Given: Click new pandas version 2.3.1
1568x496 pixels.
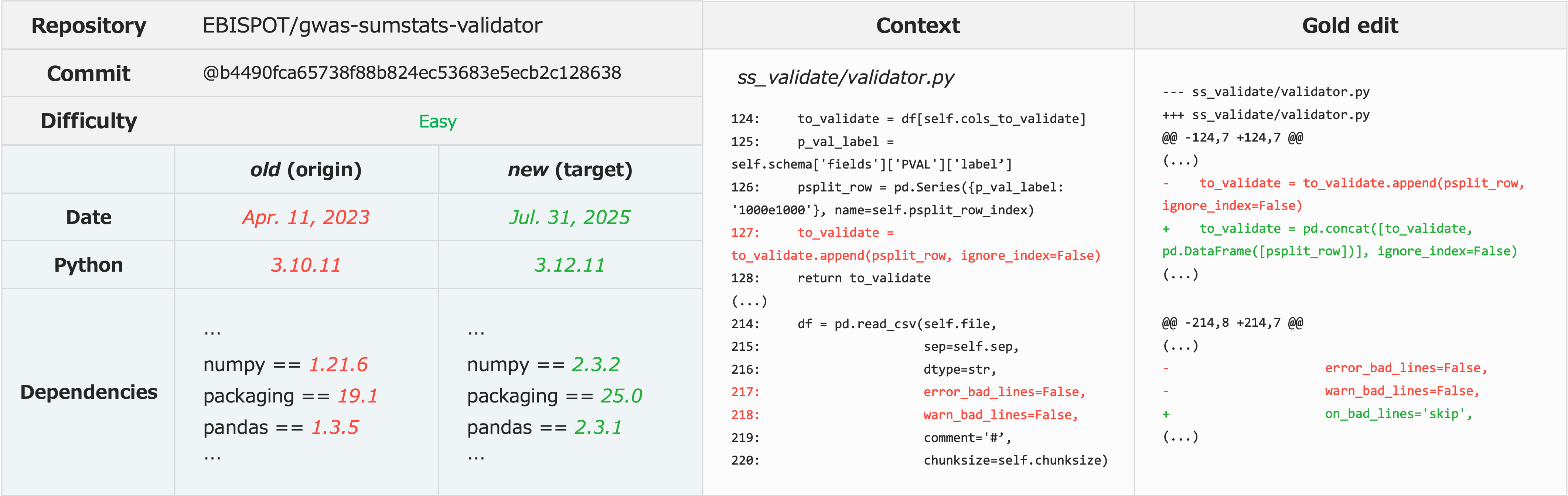Looking at the screenshot, I should 598,427.
